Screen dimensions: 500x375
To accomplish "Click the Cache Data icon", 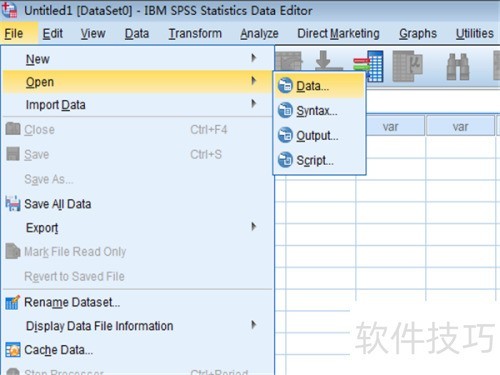I will 13,350.
